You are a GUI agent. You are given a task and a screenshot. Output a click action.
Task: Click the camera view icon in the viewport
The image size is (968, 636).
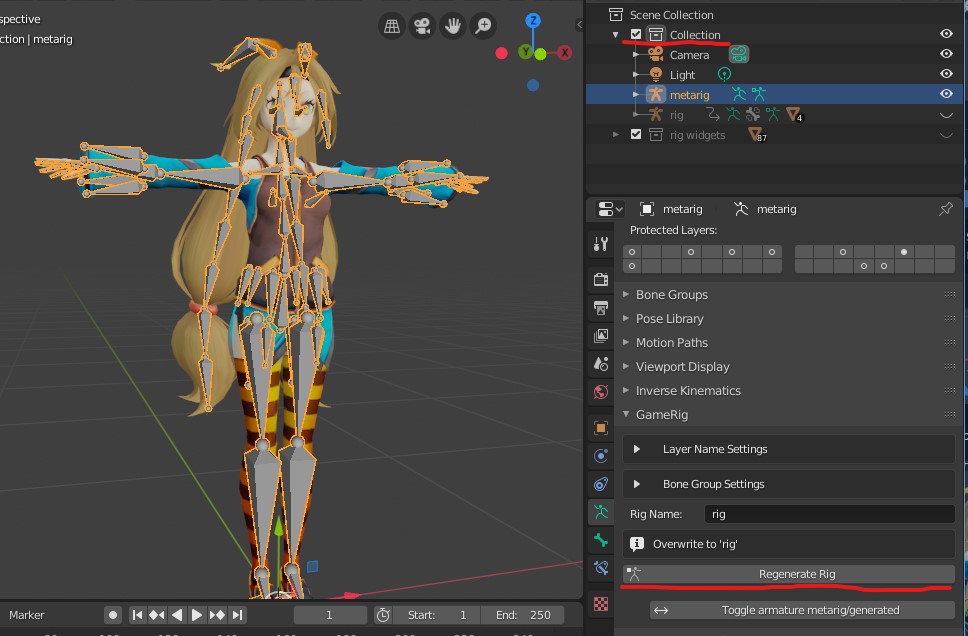(422, 26)
